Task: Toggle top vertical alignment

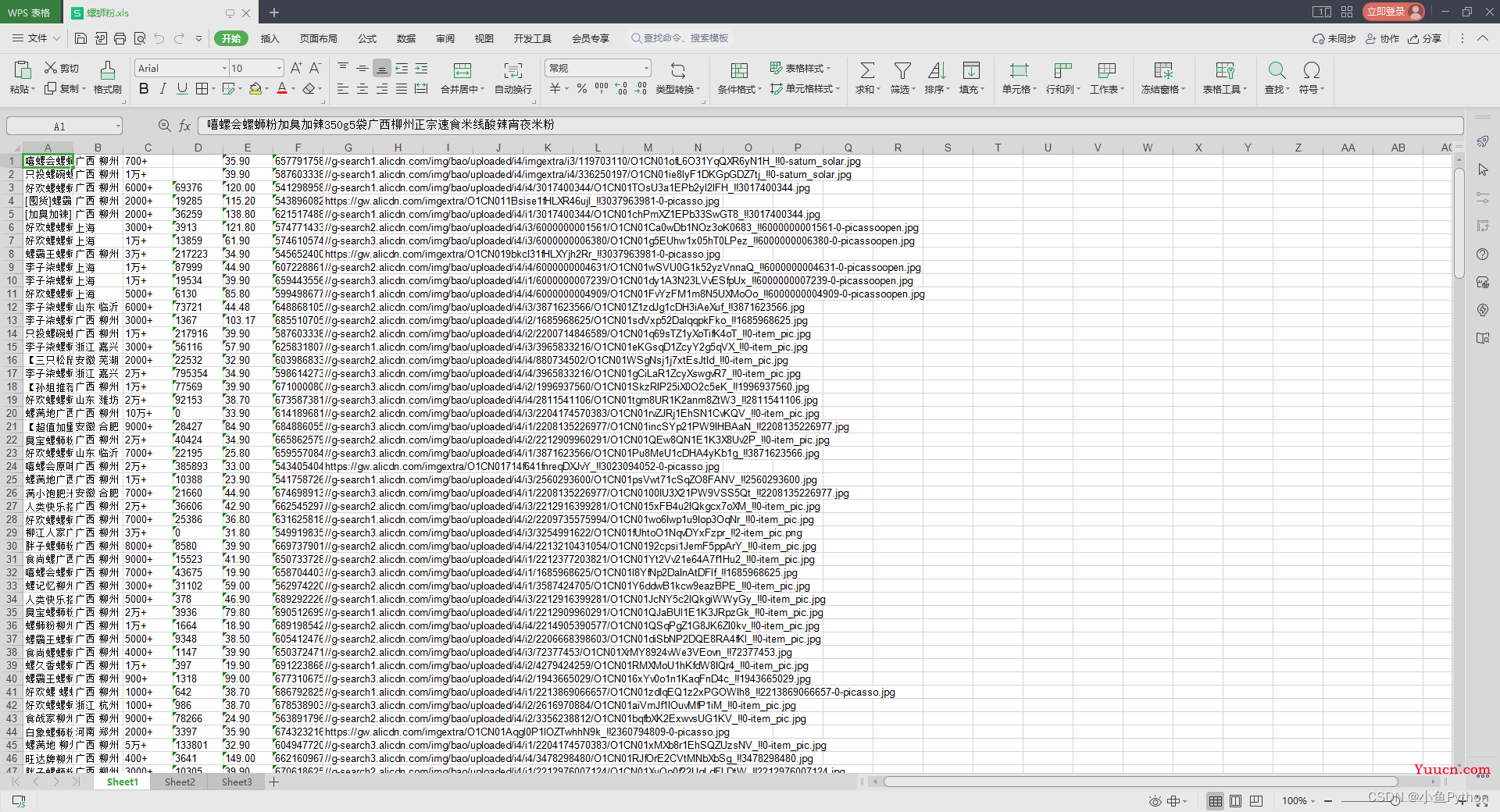Action: tap(343, 68)
